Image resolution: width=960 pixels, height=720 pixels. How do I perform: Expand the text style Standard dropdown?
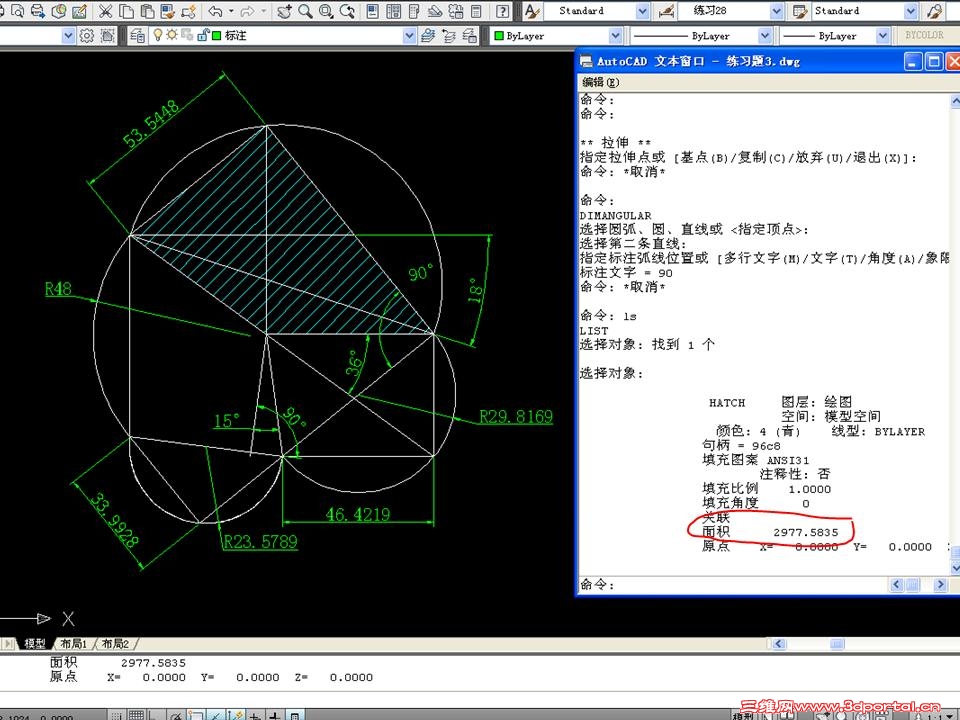642,11
